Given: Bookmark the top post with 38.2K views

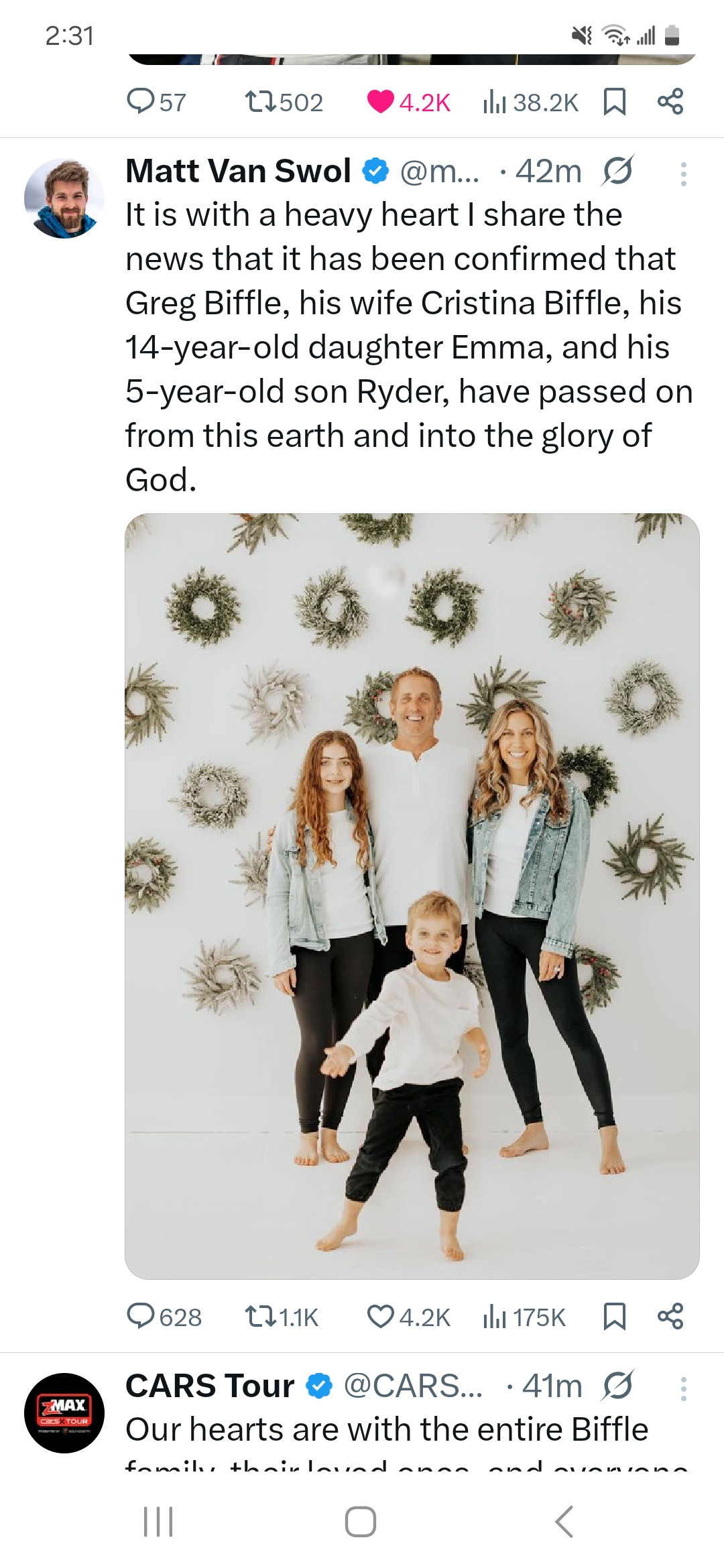Looking at the screenshot, I should click(x=615, y=102).
